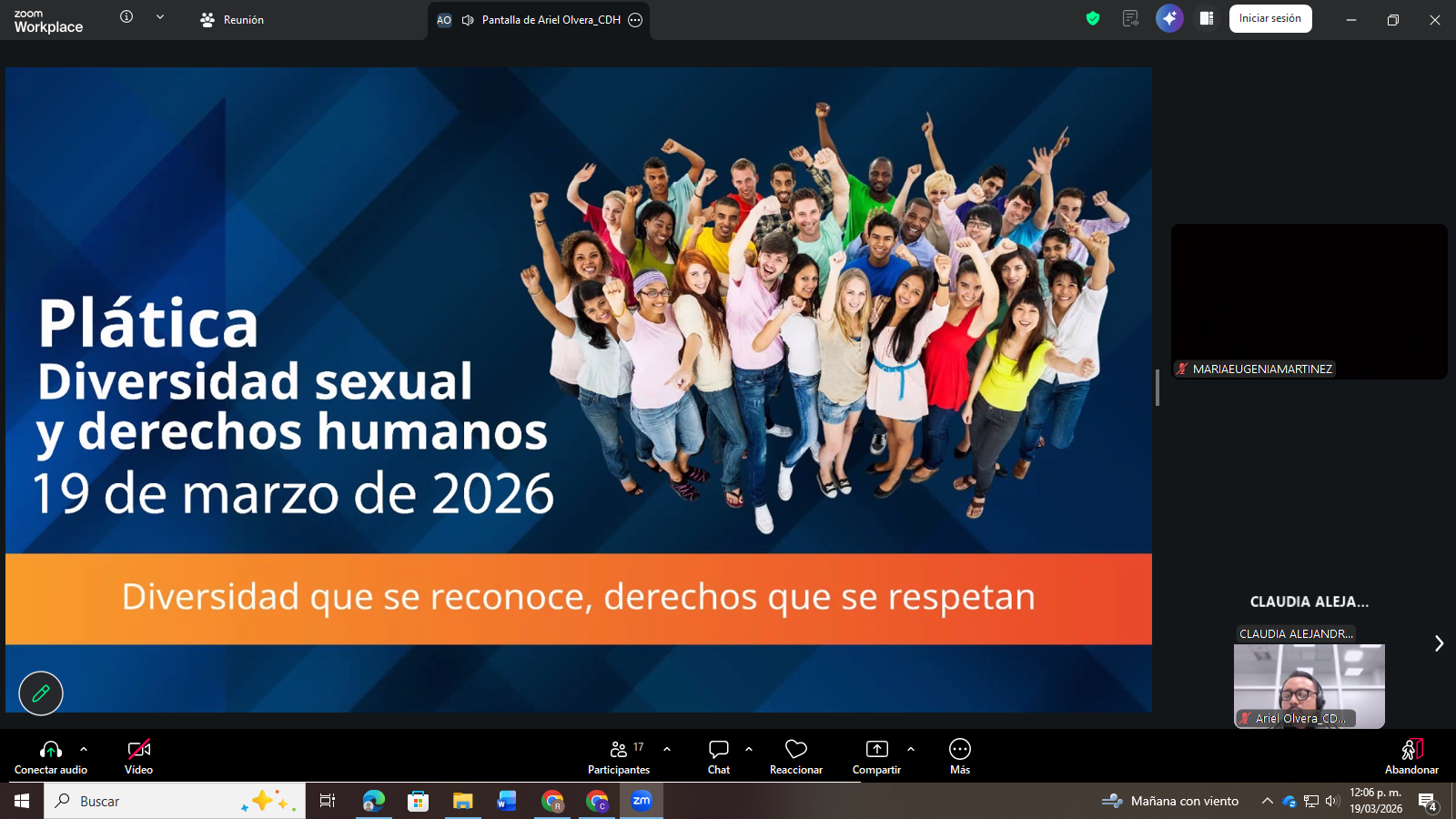The height and width of the screenshot is (819, 1456).
Task: Open Microsoft Word from the taskbar
Action: (x=507, y=802)
